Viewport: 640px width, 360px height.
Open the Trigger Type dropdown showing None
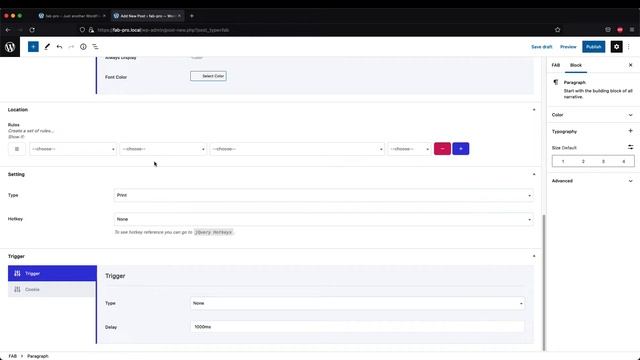pos(357,303)
